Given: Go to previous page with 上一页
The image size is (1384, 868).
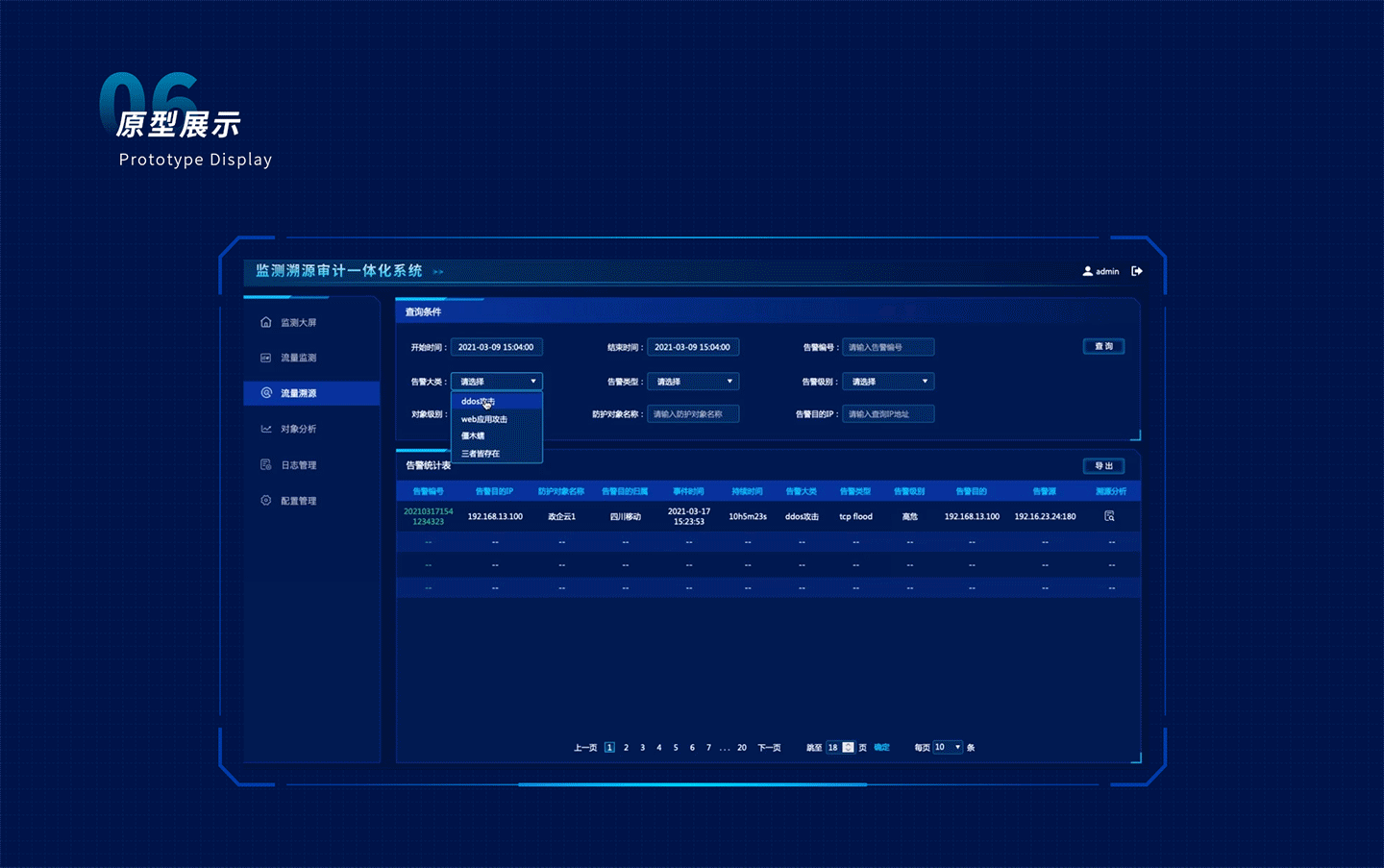Looking at the screenshot, I should pyautogui.click(x=585, y=748).
